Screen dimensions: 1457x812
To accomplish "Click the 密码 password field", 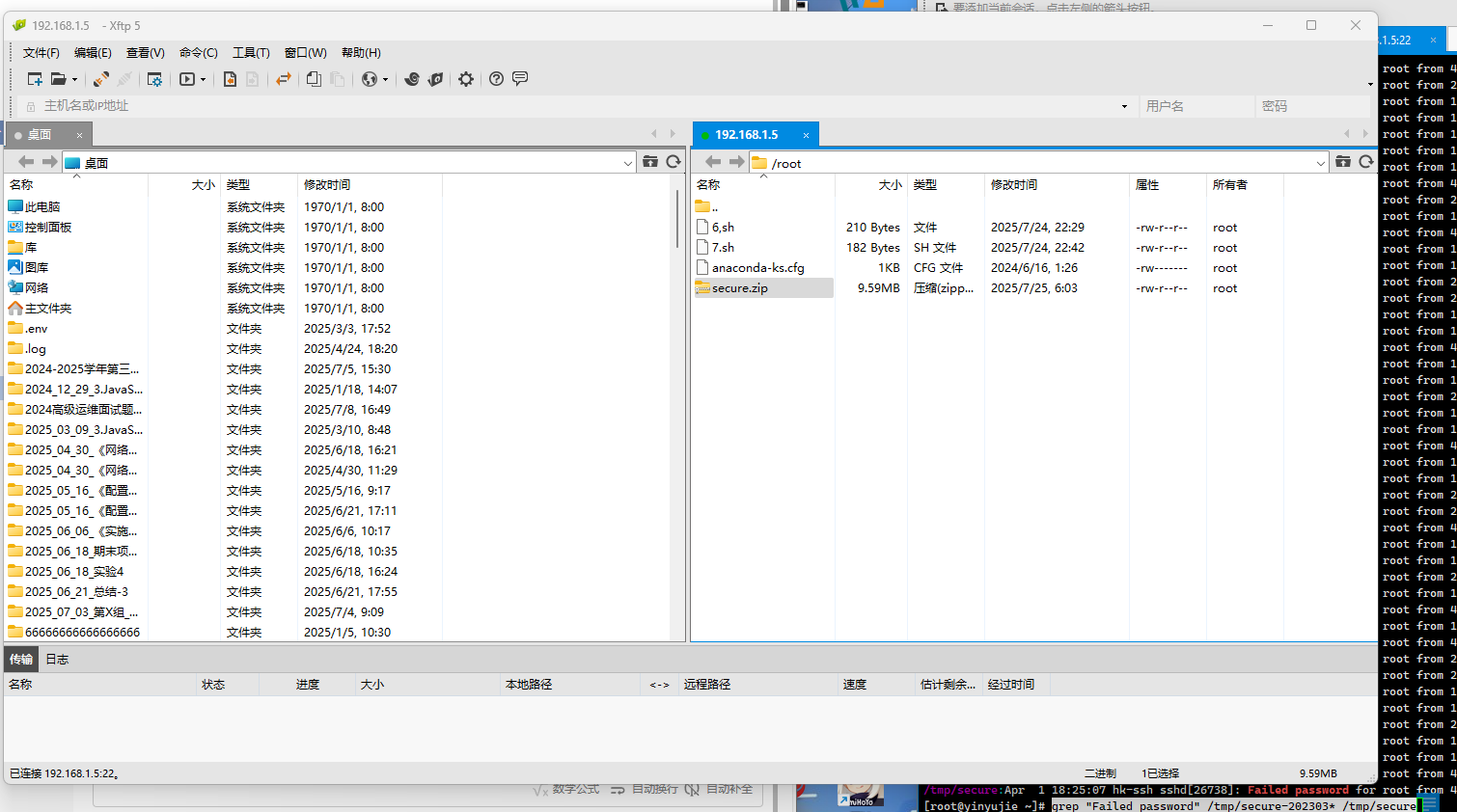I will pos(1313,106).
